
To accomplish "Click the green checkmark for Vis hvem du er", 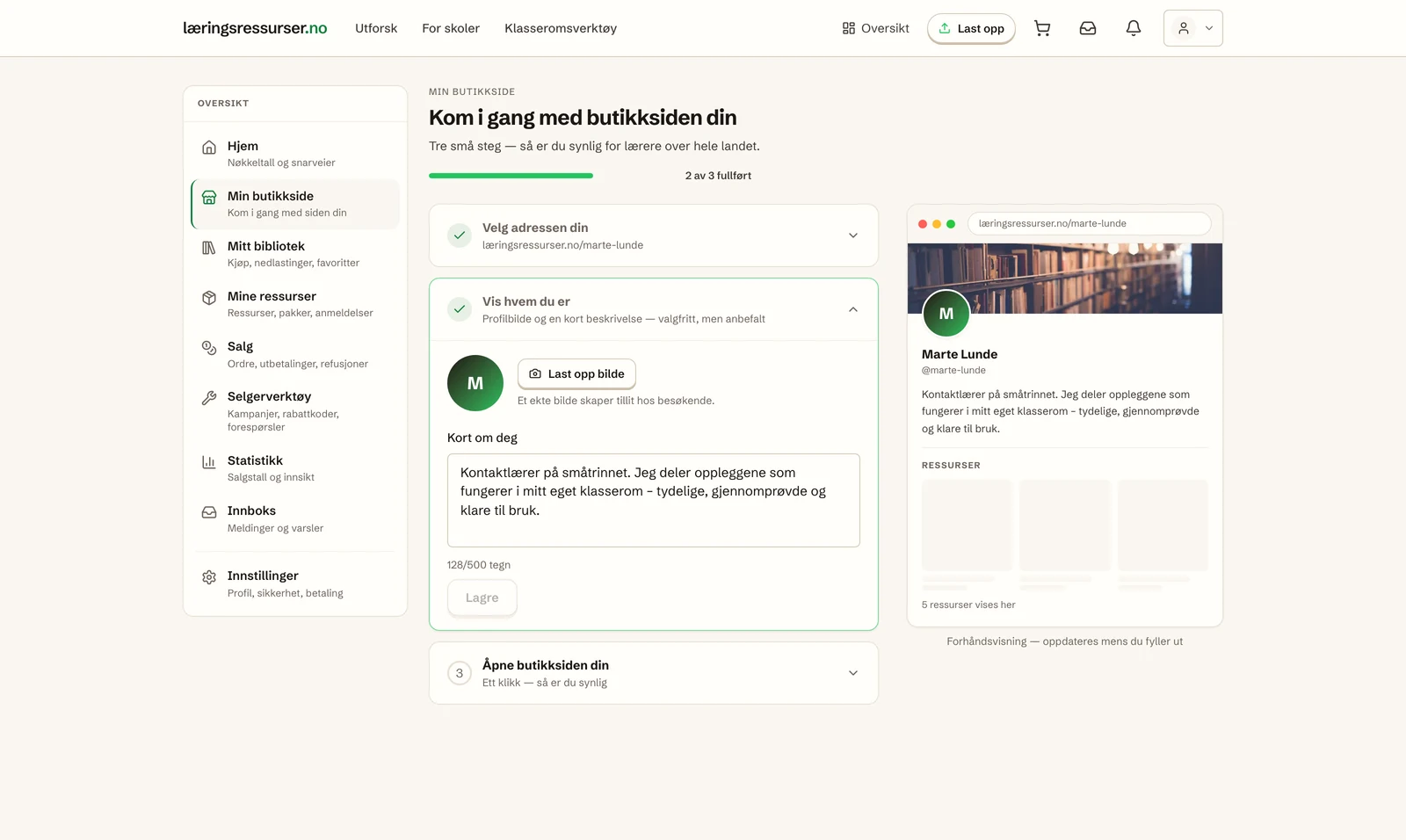I will (x=460, y=309).
